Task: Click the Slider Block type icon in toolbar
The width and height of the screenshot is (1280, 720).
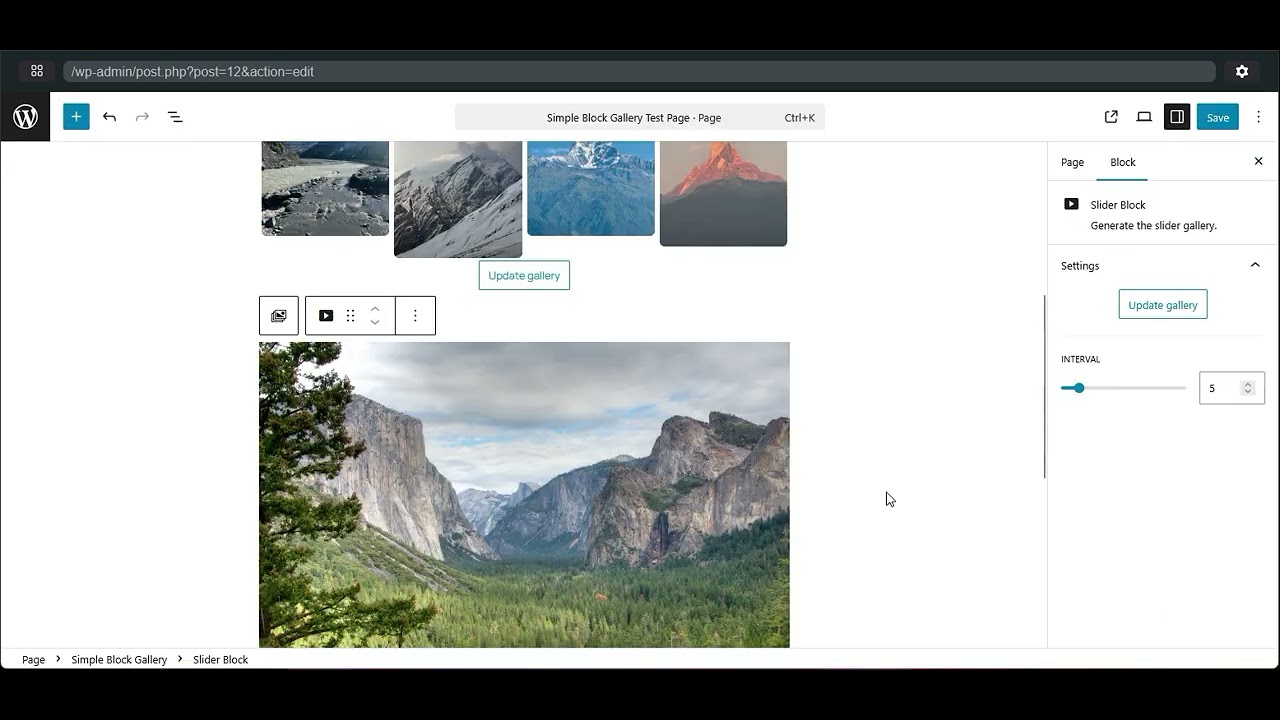Action: (x=326, y=316)
